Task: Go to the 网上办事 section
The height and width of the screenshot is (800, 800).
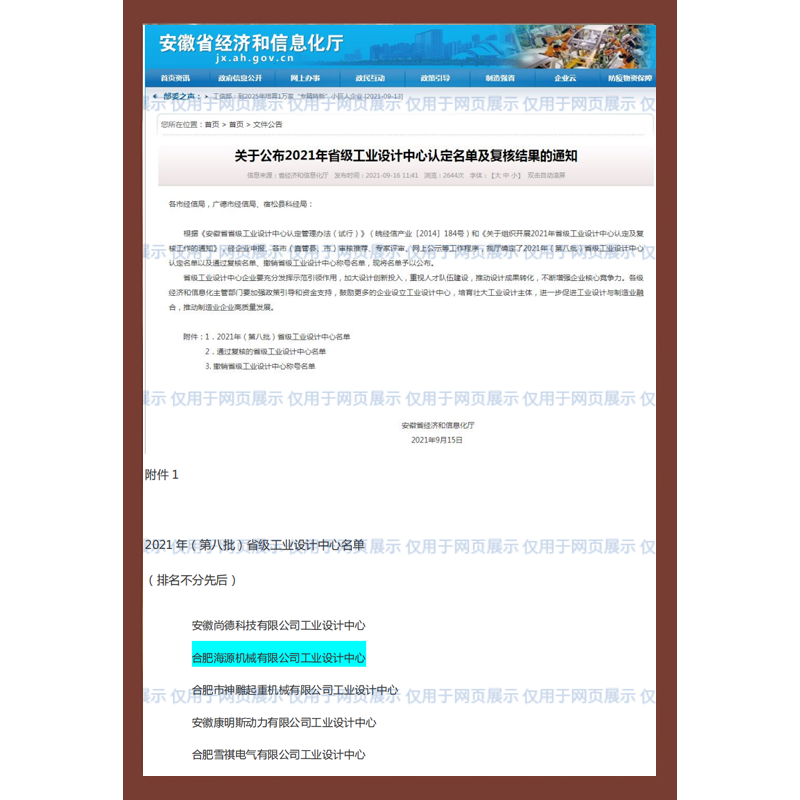Action: 305,78
